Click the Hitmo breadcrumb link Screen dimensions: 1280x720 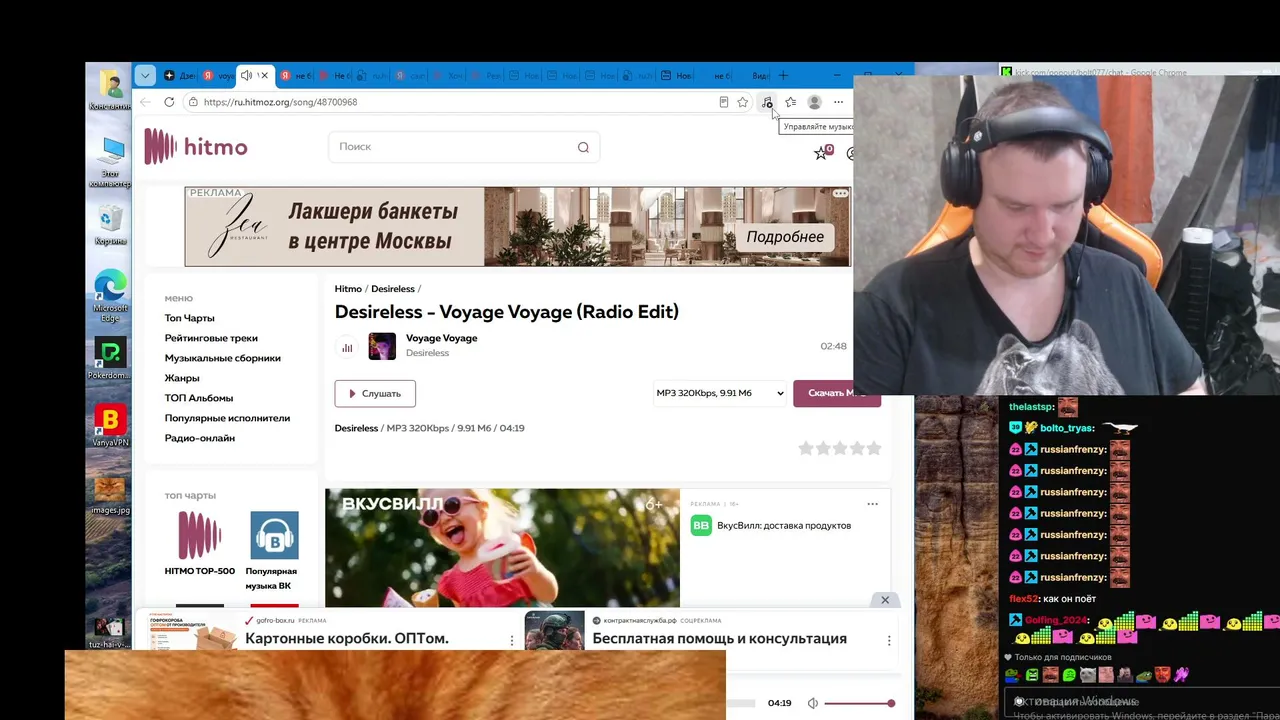pos(348,289)
